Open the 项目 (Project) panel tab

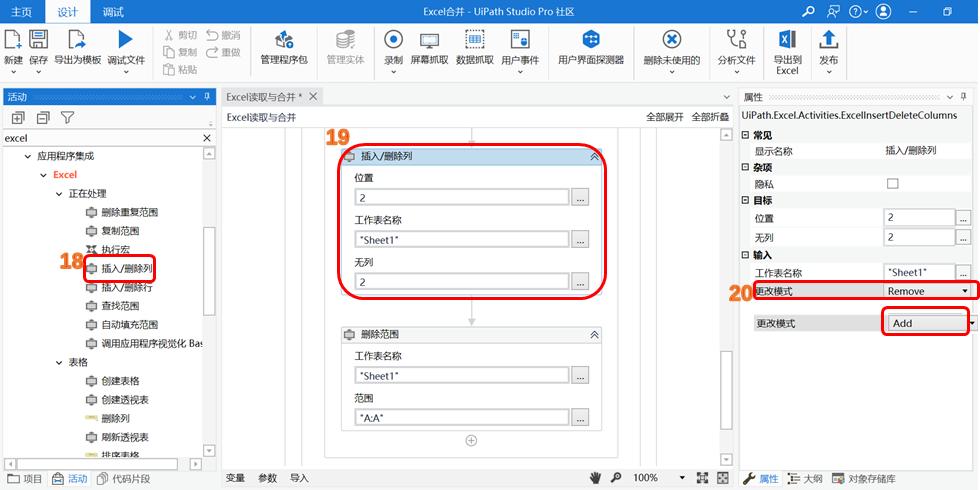tap(25, 479)
